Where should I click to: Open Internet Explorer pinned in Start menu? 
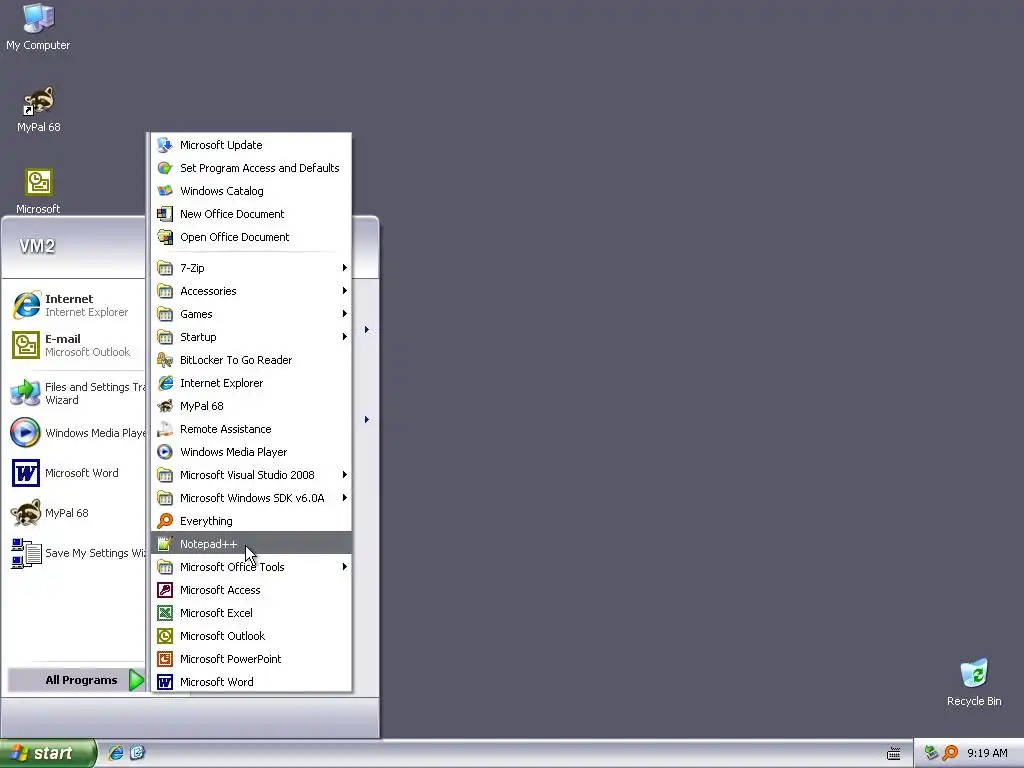coord(76,305)
